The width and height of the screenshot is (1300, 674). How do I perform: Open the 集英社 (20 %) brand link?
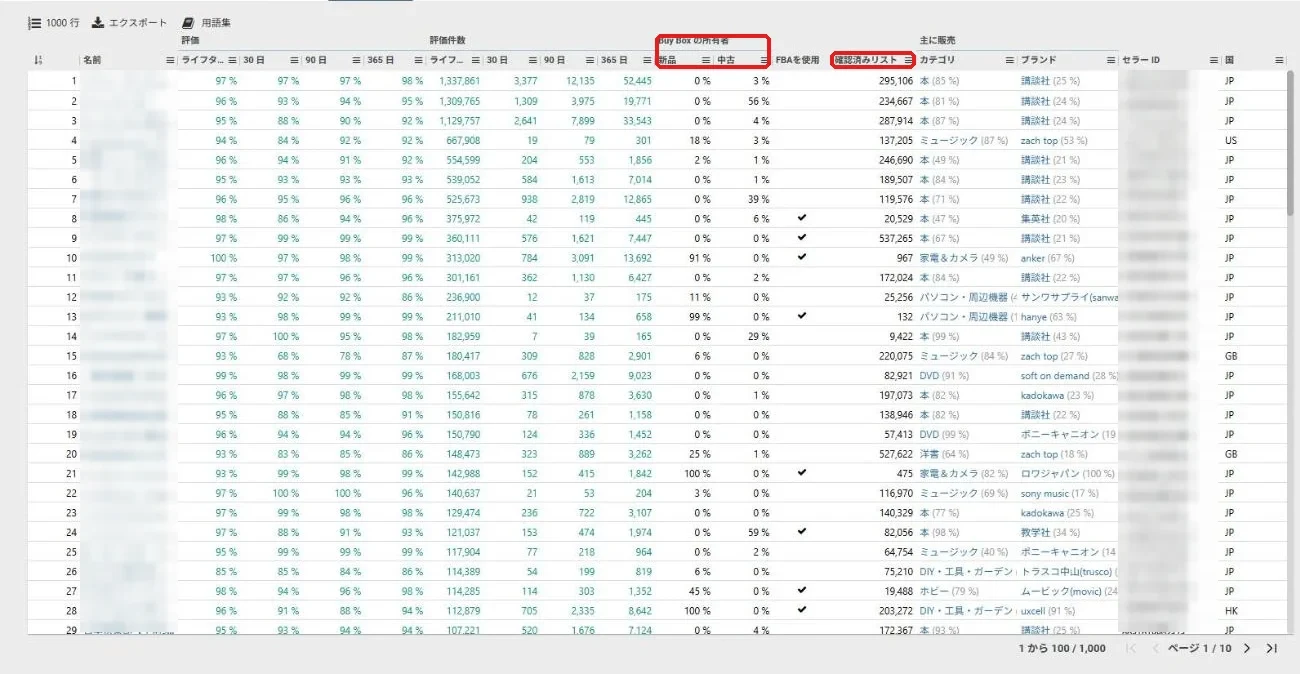point(1050,219)
